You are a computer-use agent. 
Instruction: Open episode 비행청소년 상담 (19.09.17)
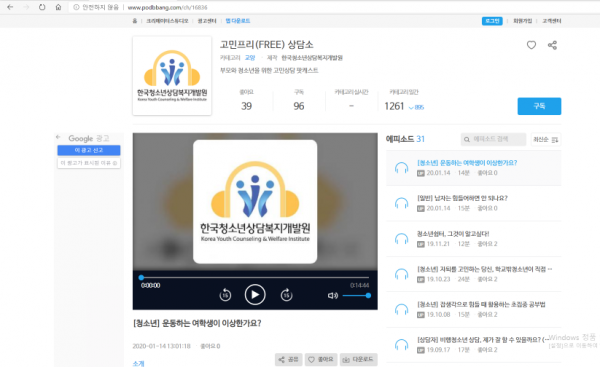point(483,340)
